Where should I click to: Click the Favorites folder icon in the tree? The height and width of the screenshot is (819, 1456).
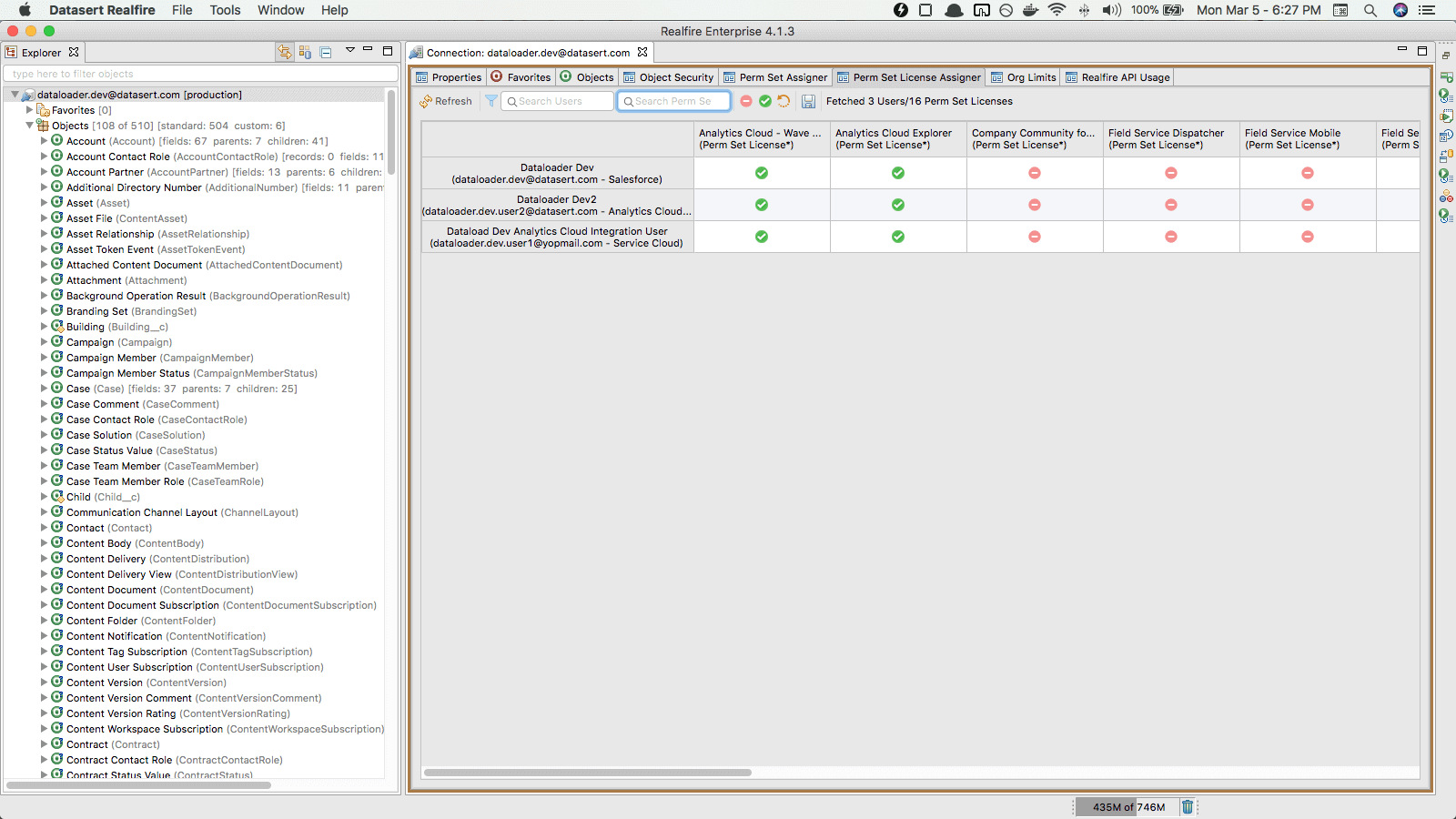(x=43, y=109)
